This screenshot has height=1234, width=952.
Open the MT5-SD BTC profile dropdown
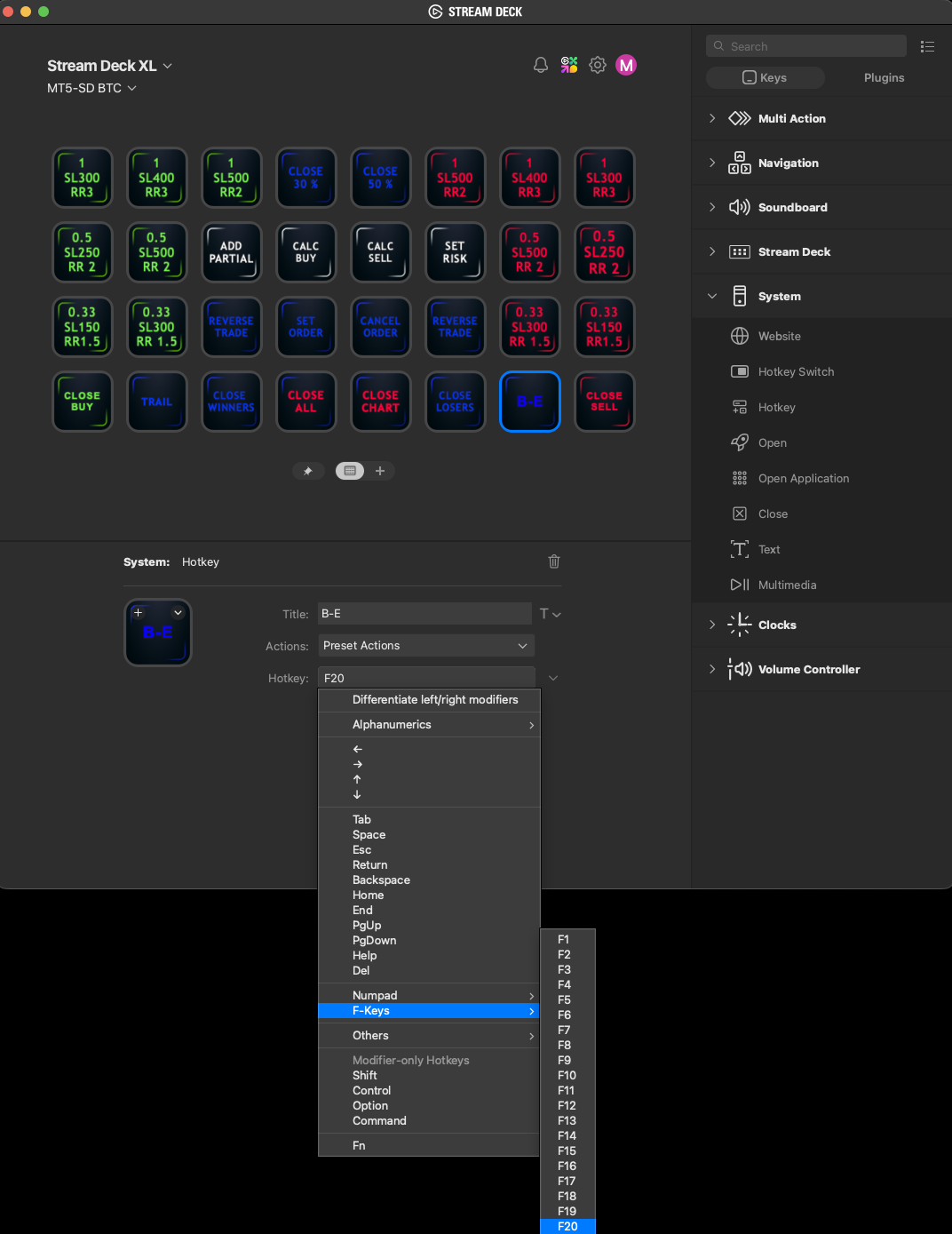tap(91, 88)
